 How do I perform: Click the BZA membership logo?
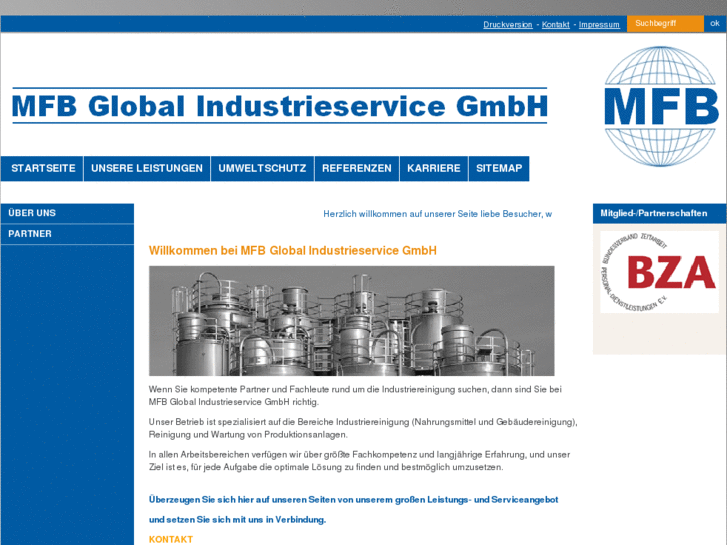coord(659,272)
